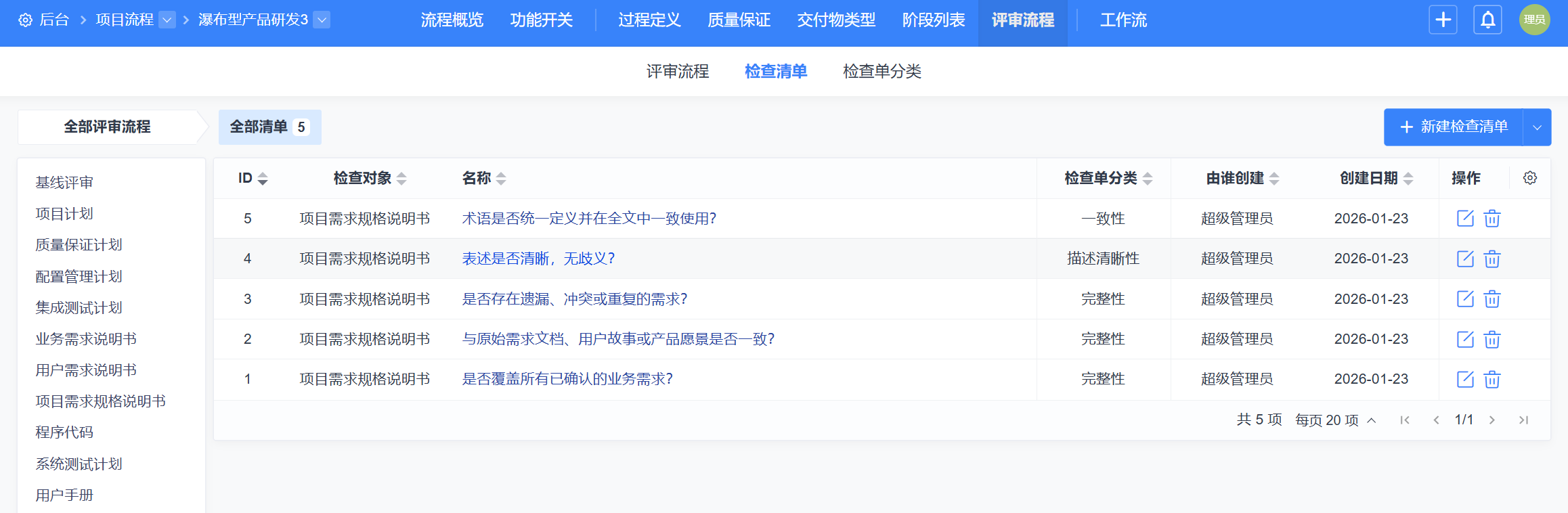This screenshot has width=1568, height=513.
Task: Go to the next page arrow
Action: (x=1492, y=420)
